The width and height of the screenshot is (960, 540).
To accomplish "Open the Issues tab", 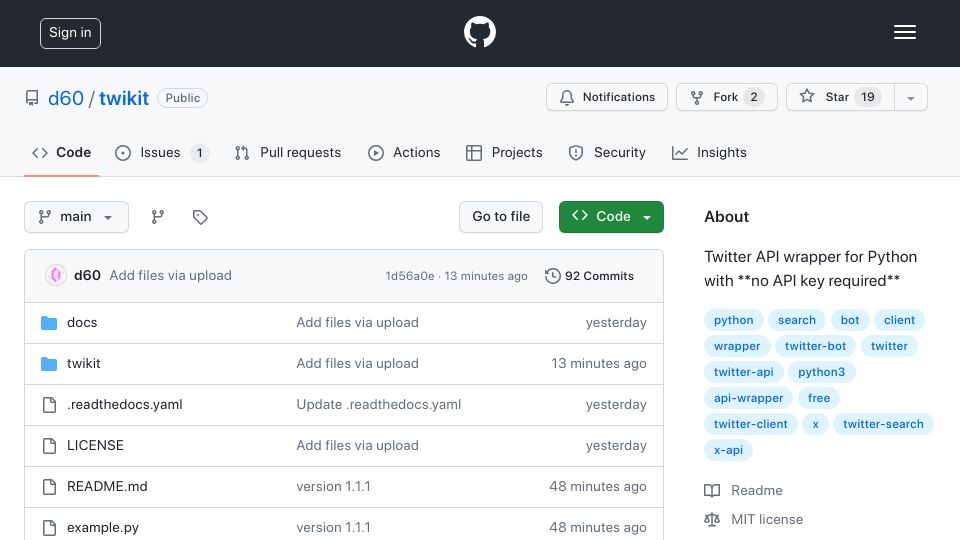I will coord(162,152).
